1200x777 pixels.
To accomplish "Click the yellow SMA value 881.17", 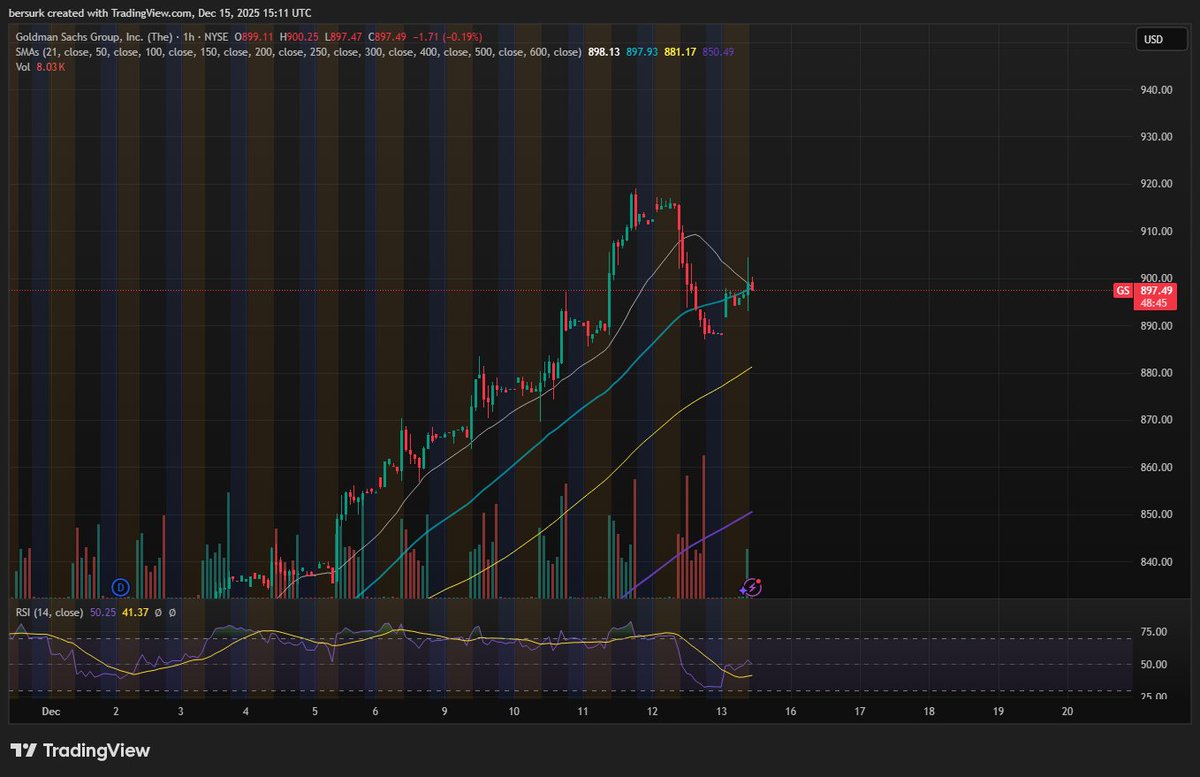I will [x=682, y=51].
